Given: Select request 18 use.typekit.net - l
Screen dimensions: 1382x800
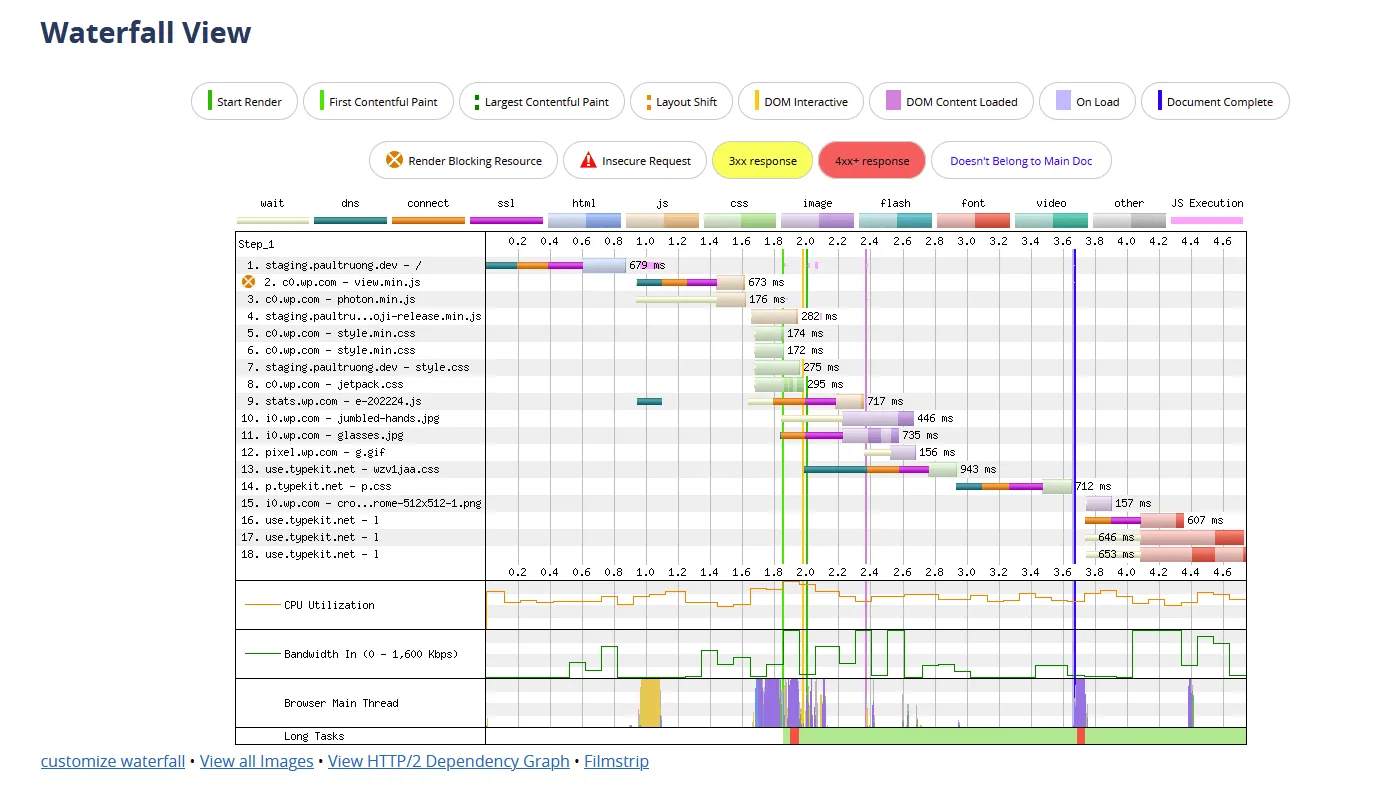Looking at the screenshot, I should (310, 554).
